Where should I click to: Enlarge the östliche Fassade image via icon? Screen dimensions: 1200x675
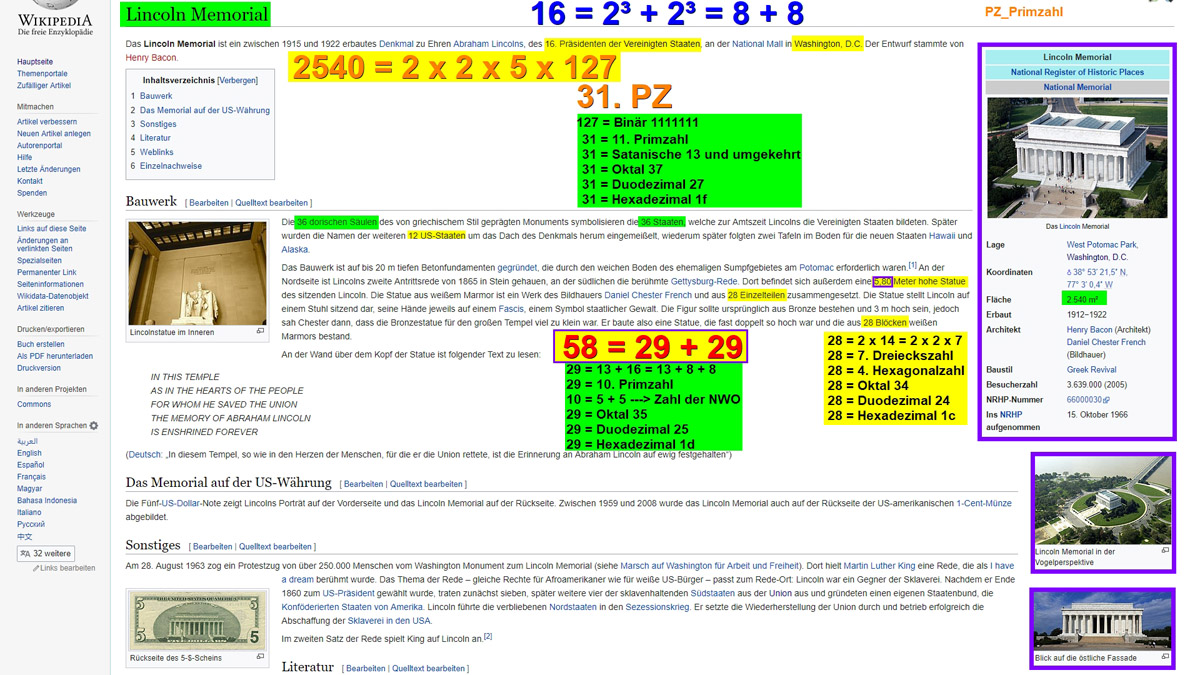click(x=1165, y=658)
